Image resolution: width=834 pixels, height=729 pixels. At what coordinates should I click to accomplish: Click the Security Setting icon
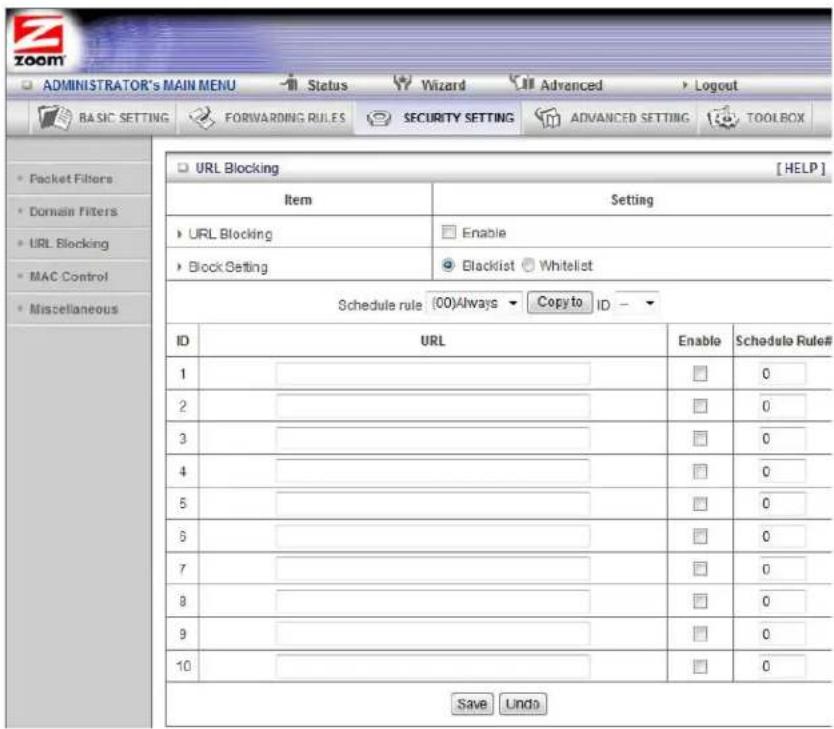[379, 118]
